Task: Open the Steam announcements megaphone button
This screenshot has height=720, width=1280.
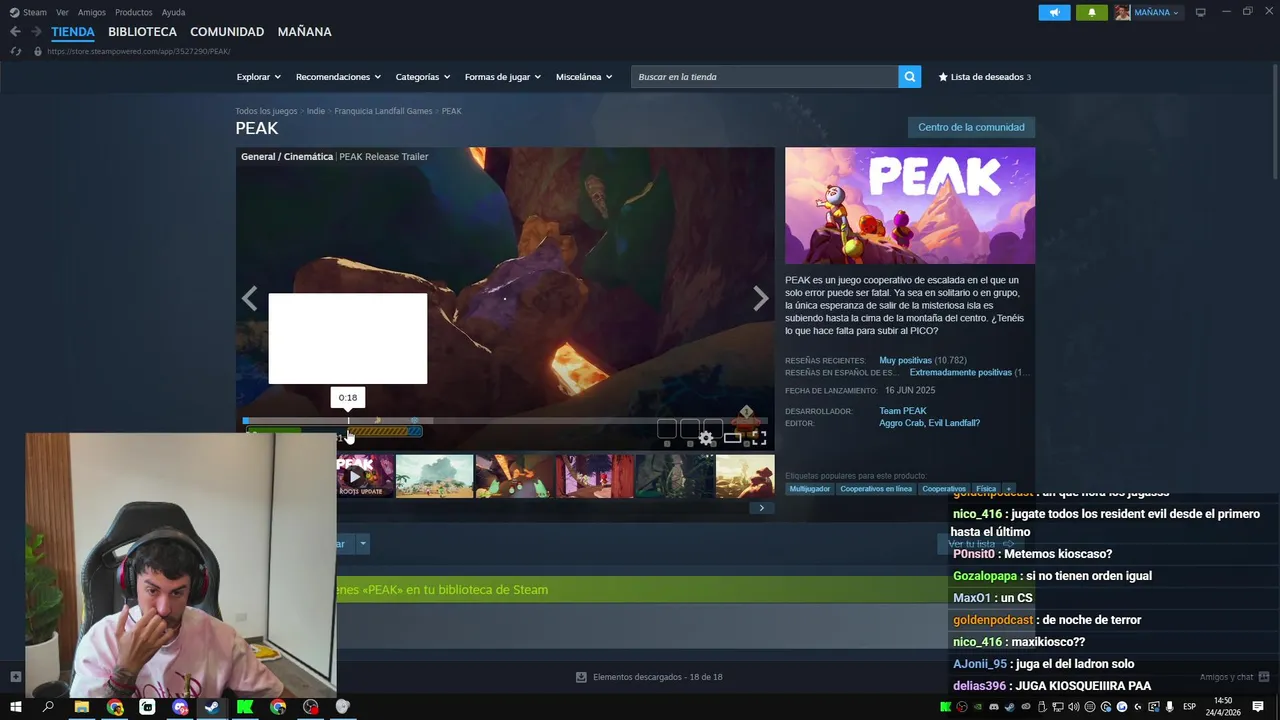Action: click(x=1054, y=12)
